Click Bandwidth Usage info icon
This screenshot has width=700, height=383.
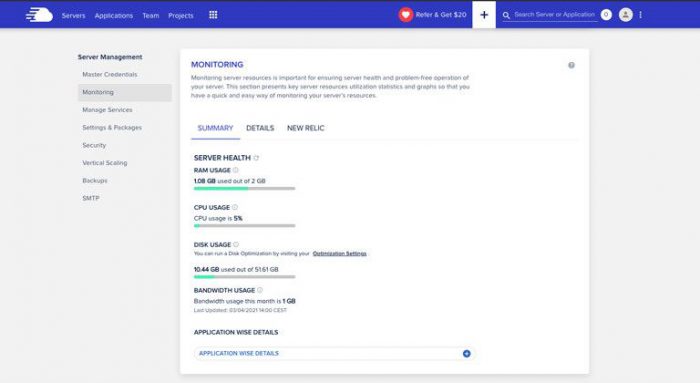click(260, 290)
